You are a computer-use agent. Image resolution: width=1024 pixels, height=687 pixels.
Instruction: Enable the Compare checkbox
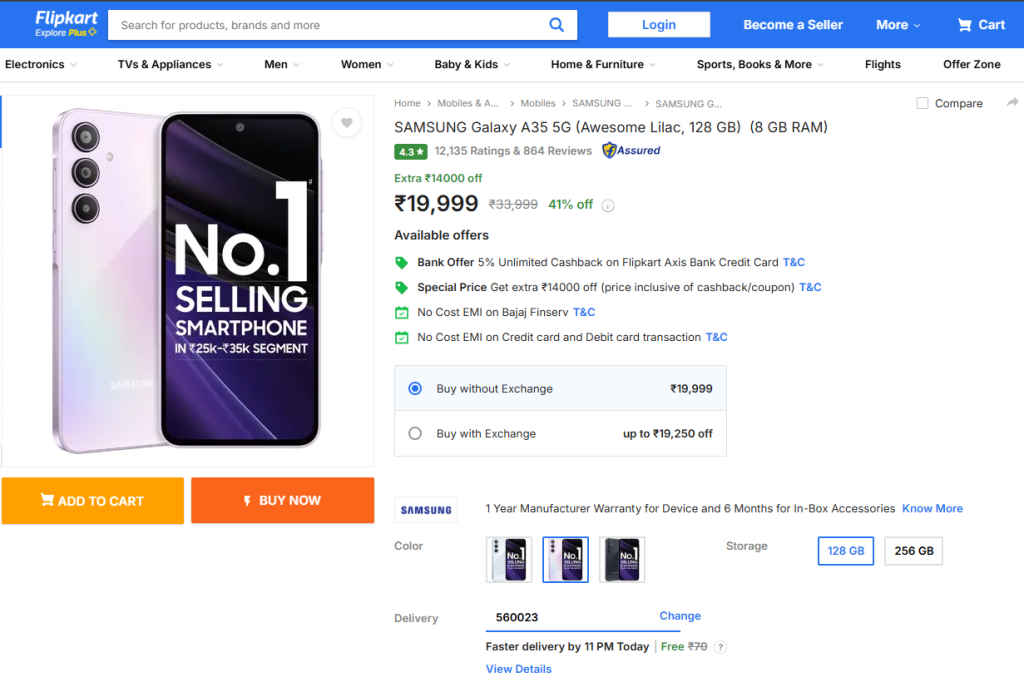pos(920,103)
